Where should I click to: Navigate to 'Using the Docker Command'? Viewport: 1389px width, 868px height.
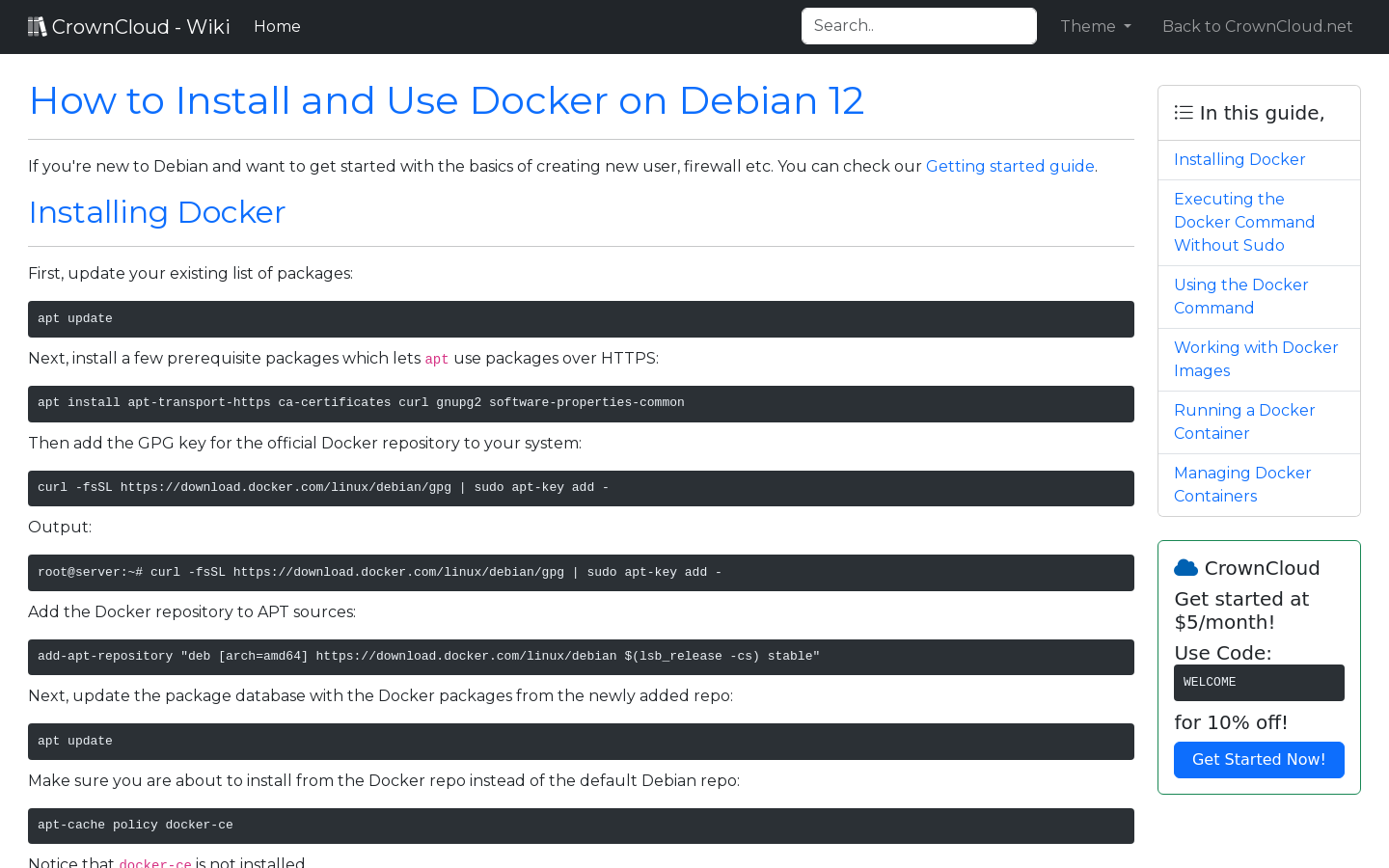[x=1241, y=296]
